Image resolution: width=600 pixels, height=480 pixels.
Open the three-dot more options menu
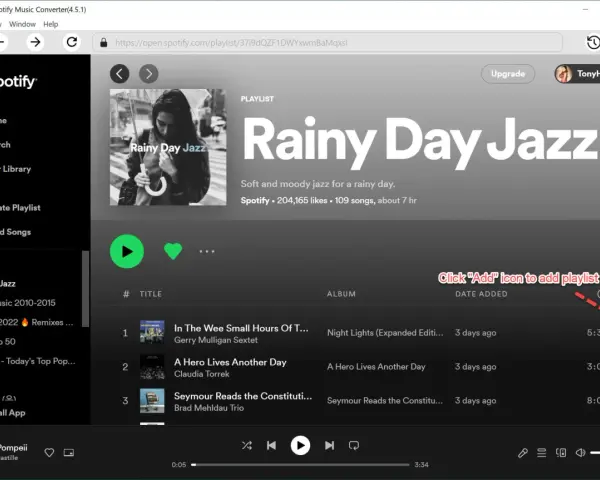click(x=207, y=251)
